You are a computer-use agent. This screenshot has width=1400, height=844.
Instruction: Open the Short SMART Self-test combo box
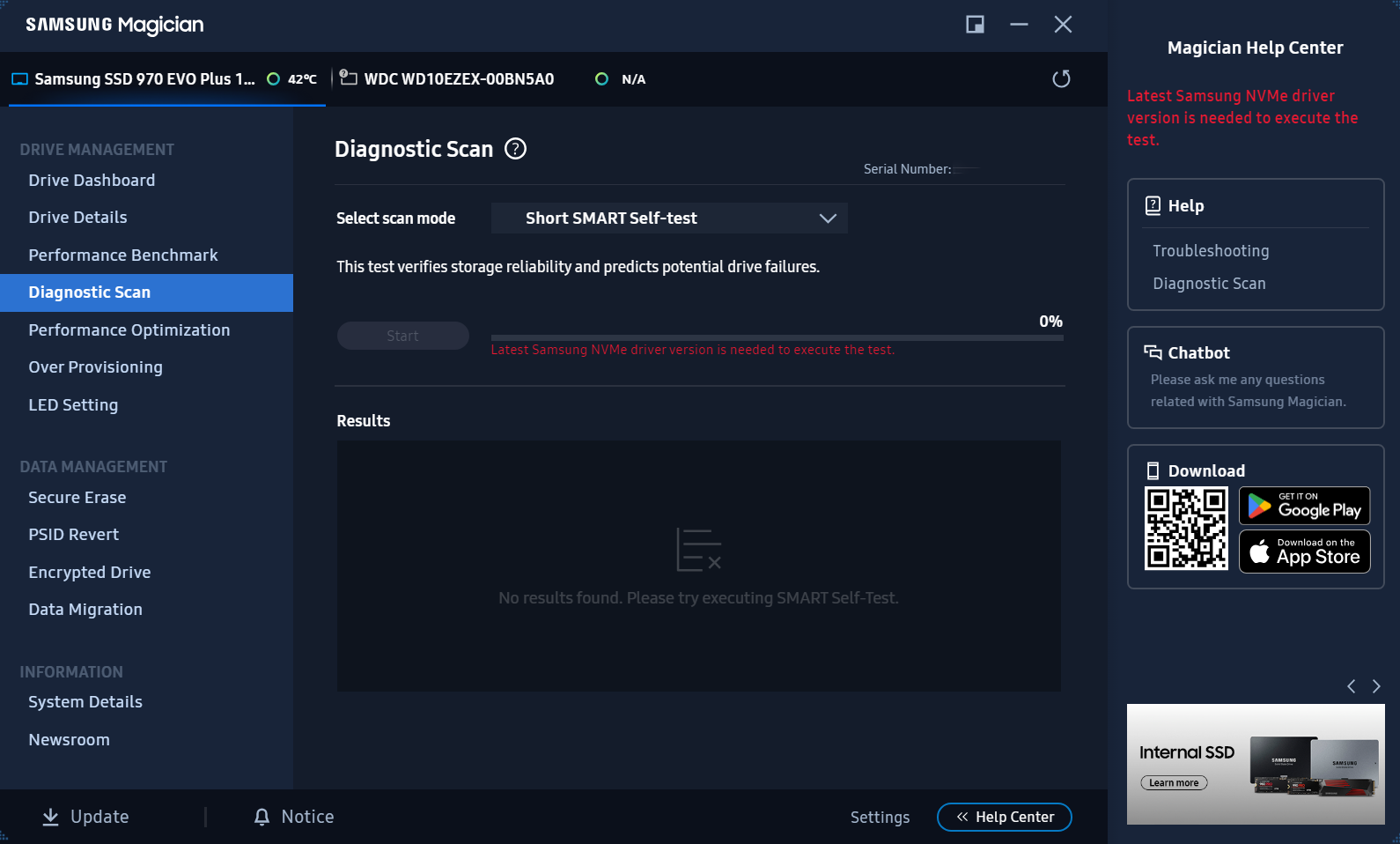669,218
